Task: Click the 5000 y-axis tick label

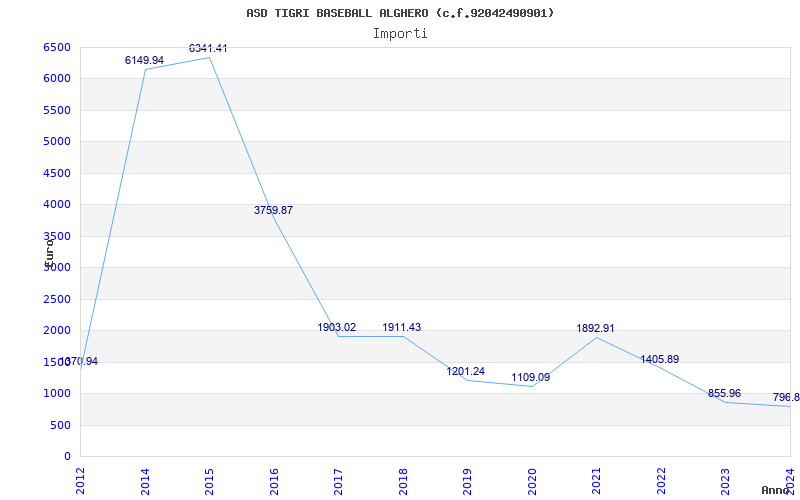Action: click(x=57, y=141)
